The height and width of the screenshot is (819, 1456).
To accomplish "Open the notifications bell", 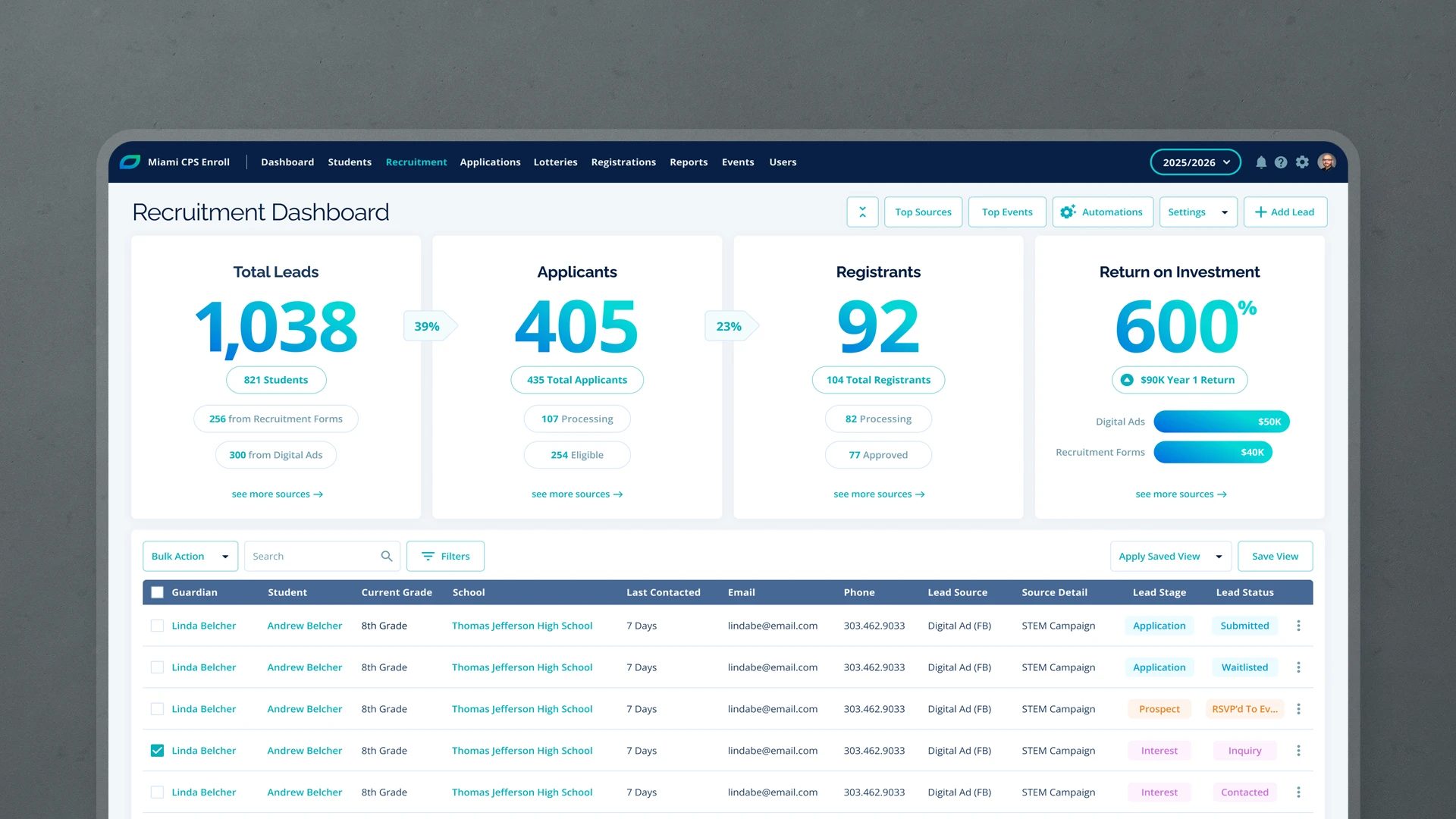I will tap(1260, 162).
